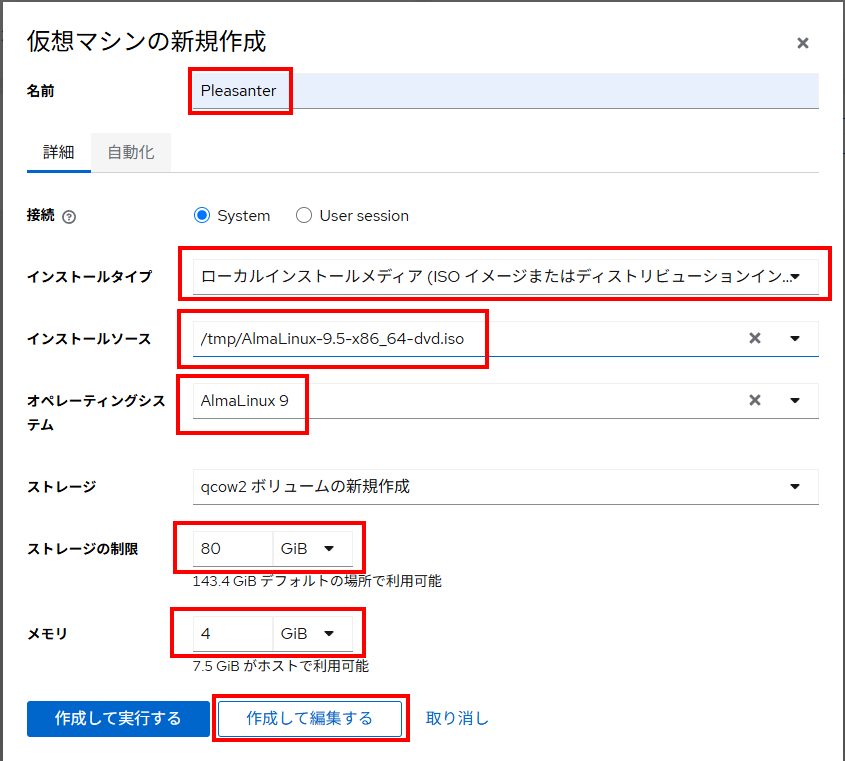The height and width of the screenshot is (761, 845).
Task: Click the name field containing Pleasanter
Action: pyautogui.click(x=505, y=91)
